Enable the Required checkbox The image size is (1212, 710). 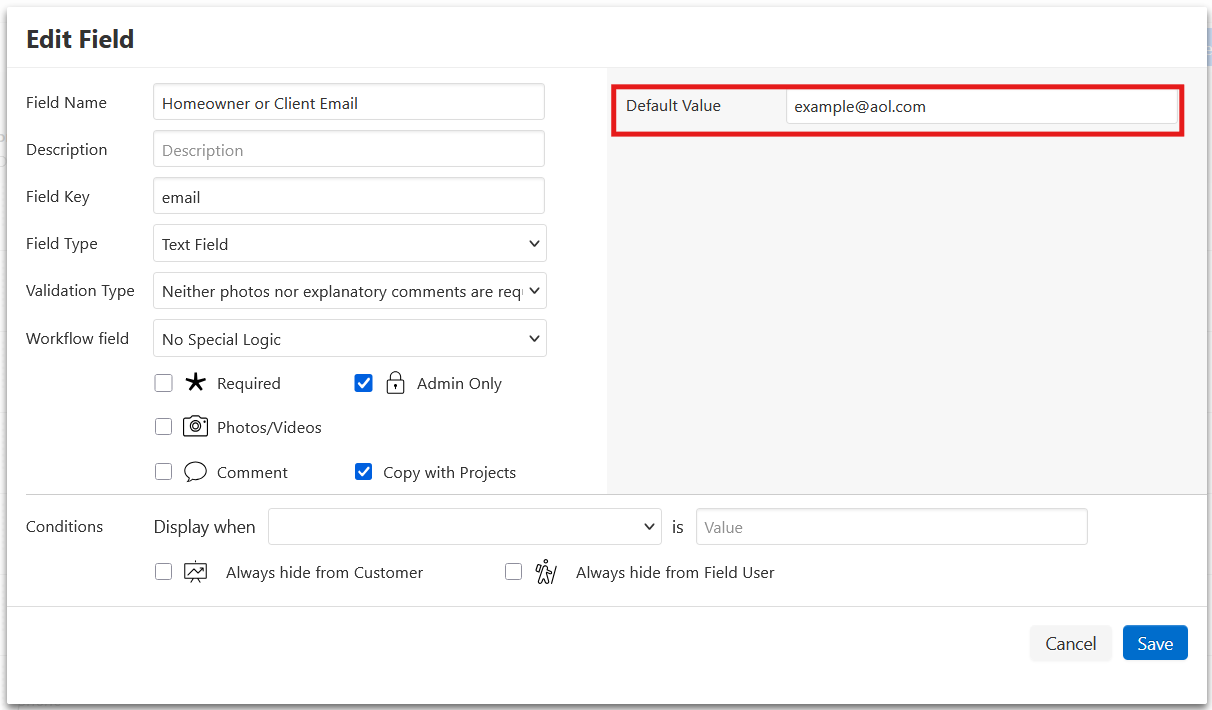(164, 383)
